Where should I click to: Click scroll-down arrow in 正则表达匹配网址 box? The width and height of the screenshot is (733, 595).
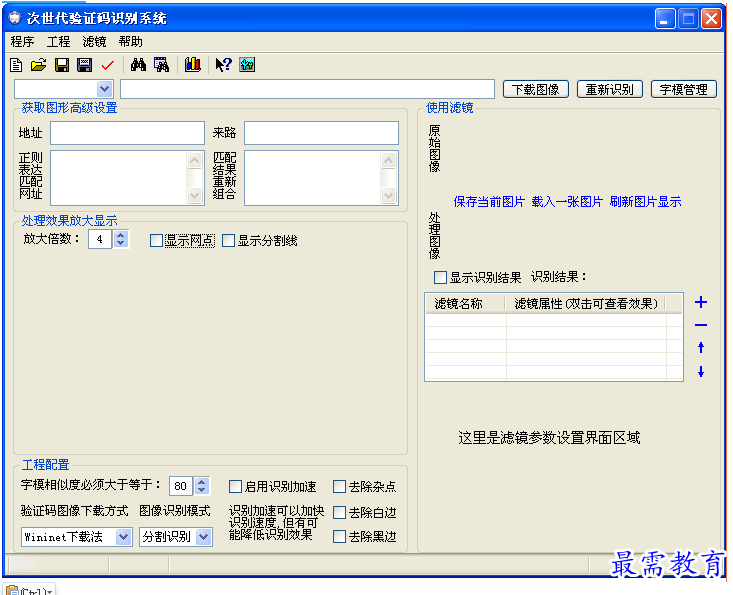tap(194, 195)
